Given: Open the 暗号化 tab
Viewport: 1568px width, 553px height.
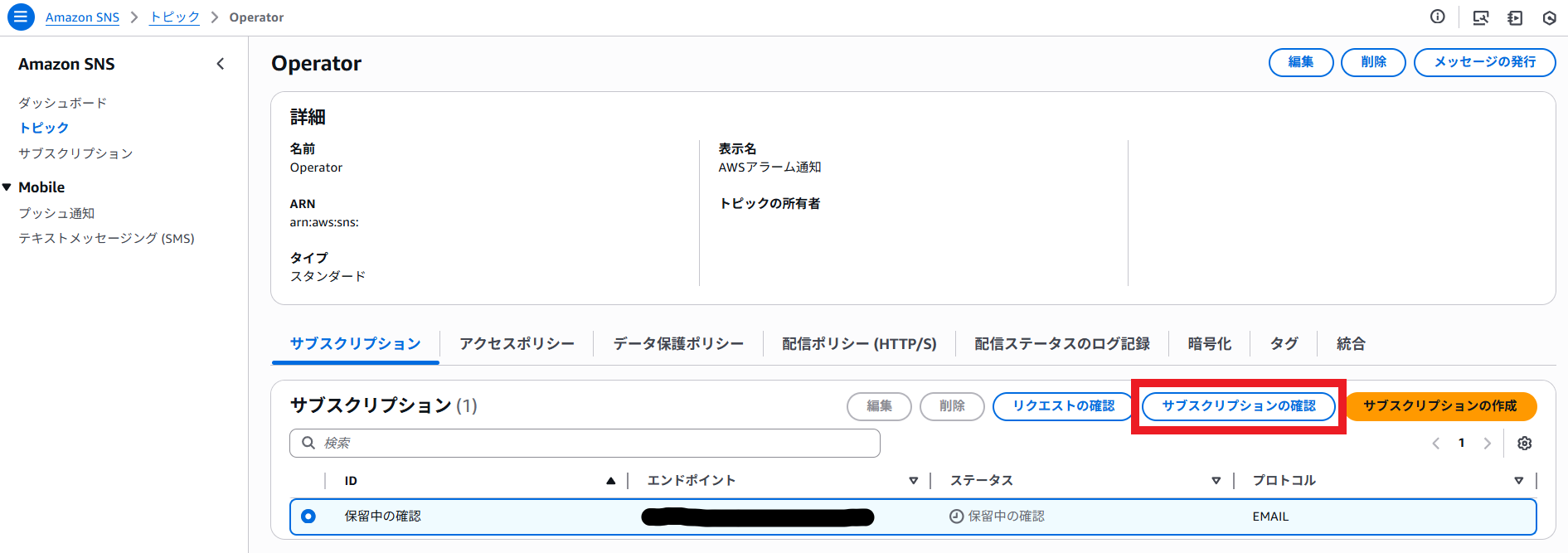Looking at the screenshot, I should coord(1209,344).
